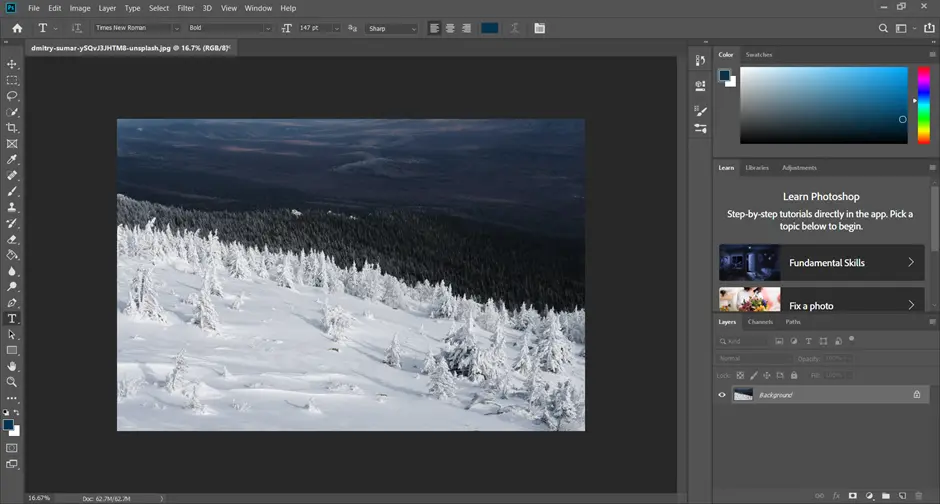Switch to the Swatches tab
The width and height of the screenshot is (940, 504).
coord(758,55)
